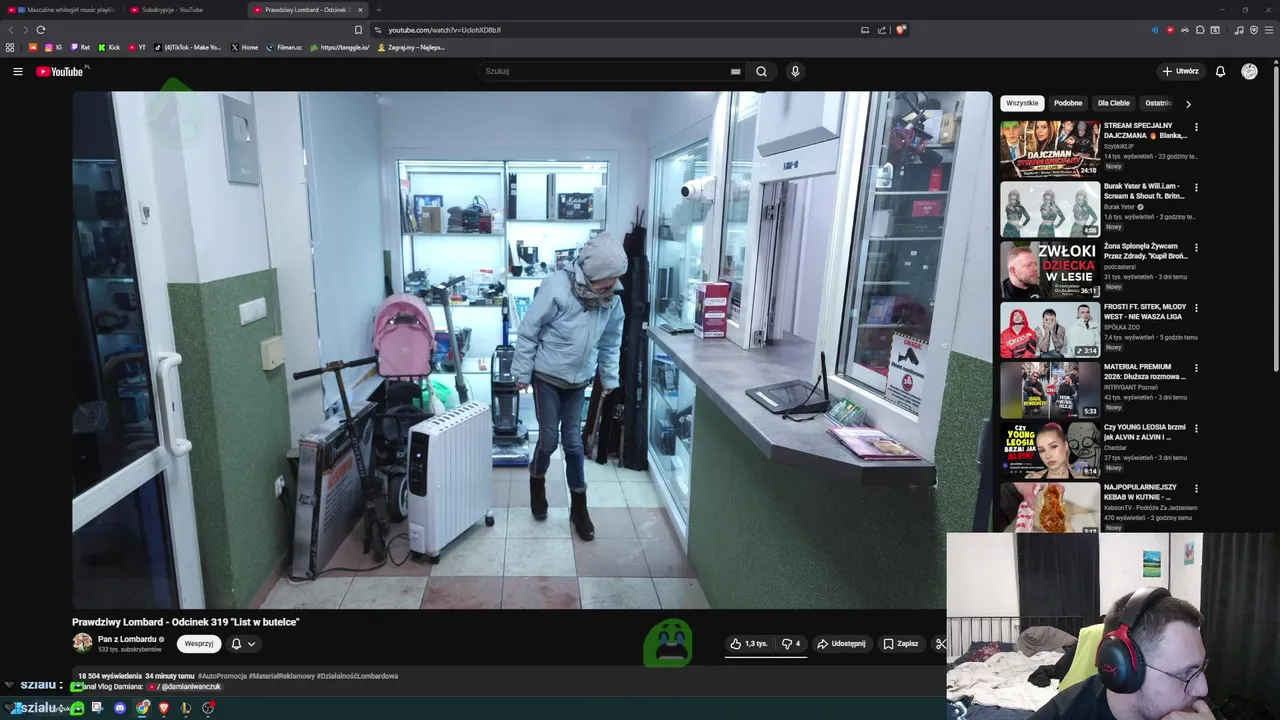
Task: Go to the YouTube home logo
Action: point(60,71)
